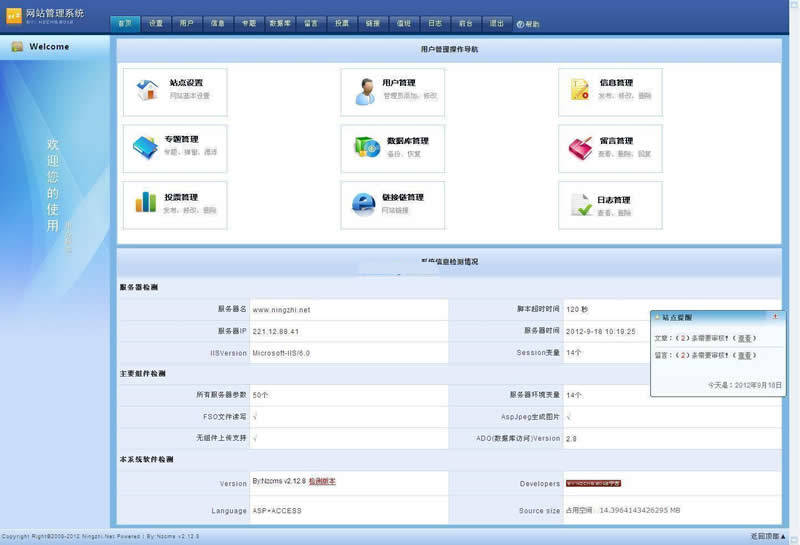Screen dimensions: 800x545
Task: Open 投票管理 title link
Action: (181, 197)
